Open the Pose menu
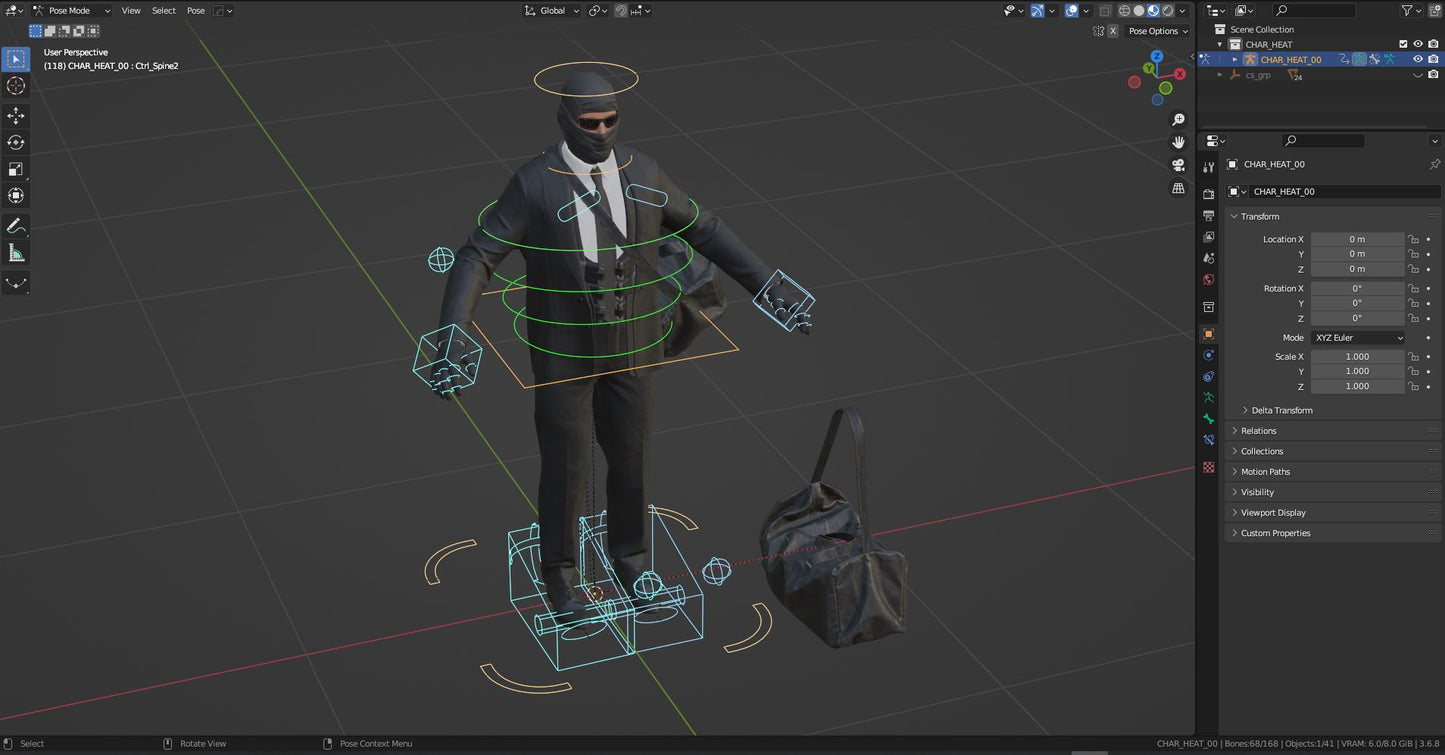1445x755 pixels. [x=195, y=10]
